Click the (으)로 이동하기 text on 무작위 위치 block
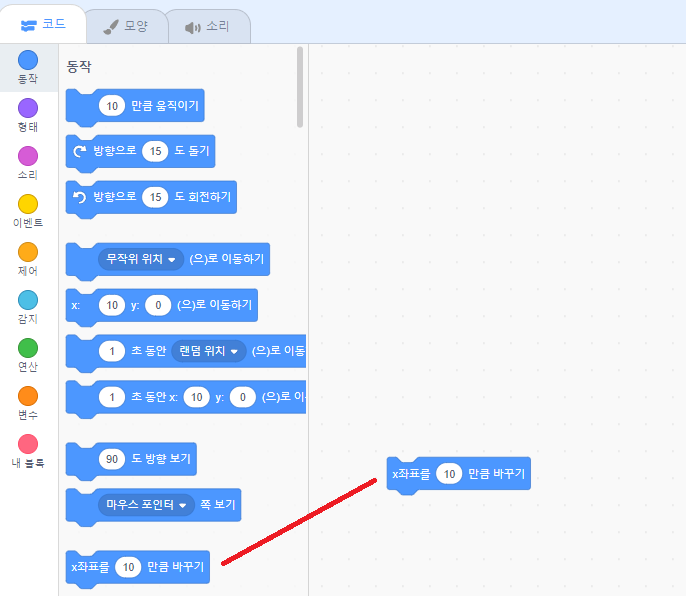The image size is (686, 596). pyautogui.click(x=227, y=259)
